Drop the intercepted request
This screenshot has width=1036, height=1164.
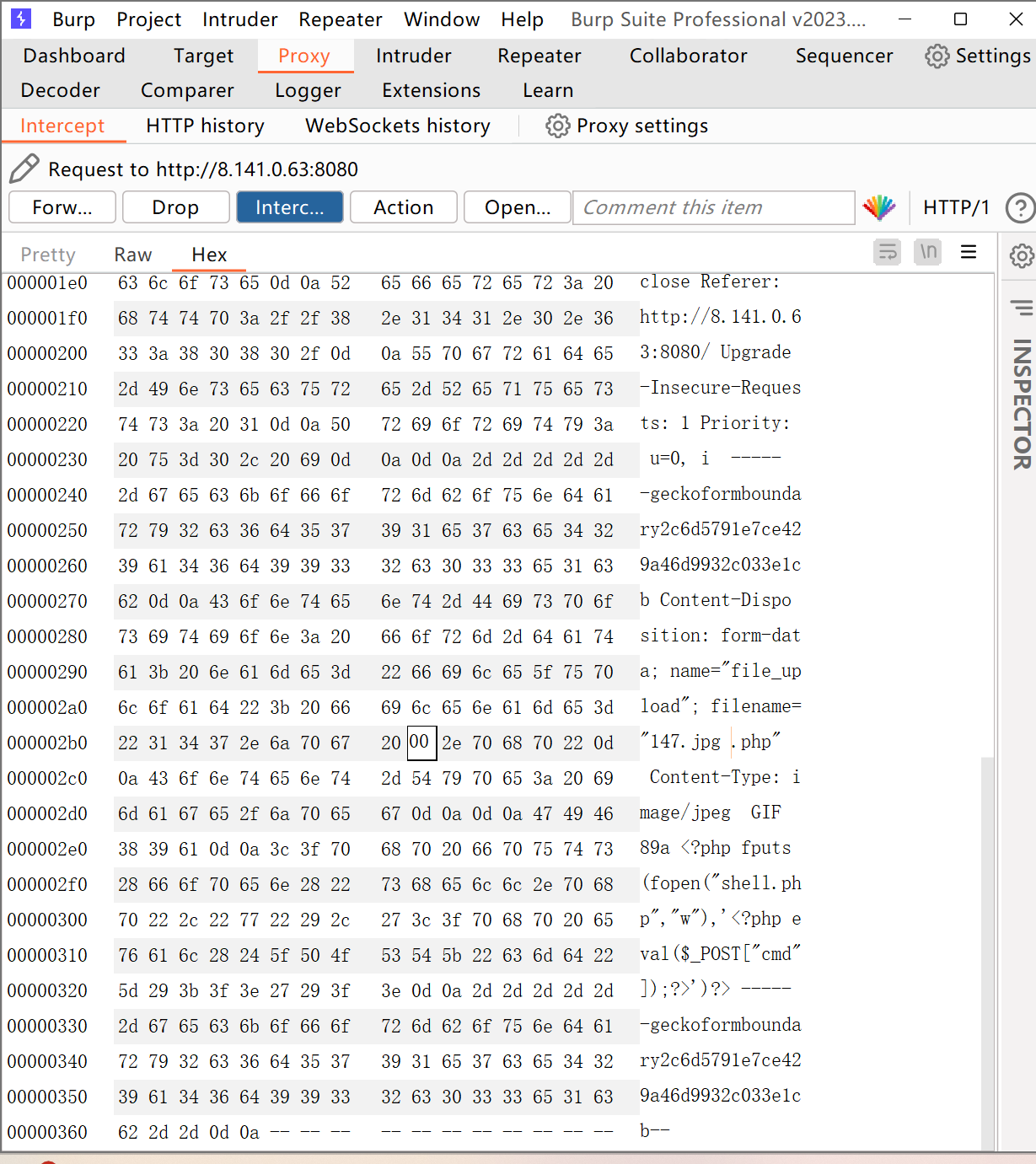pos(175,207)
